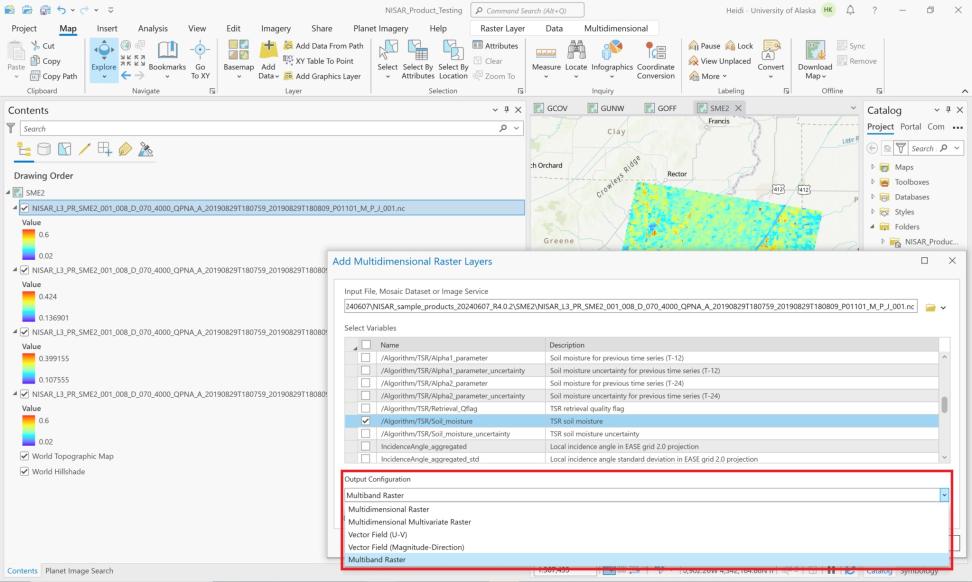Check IncidenceAngle_aggregated variable box

click(366, 446)
